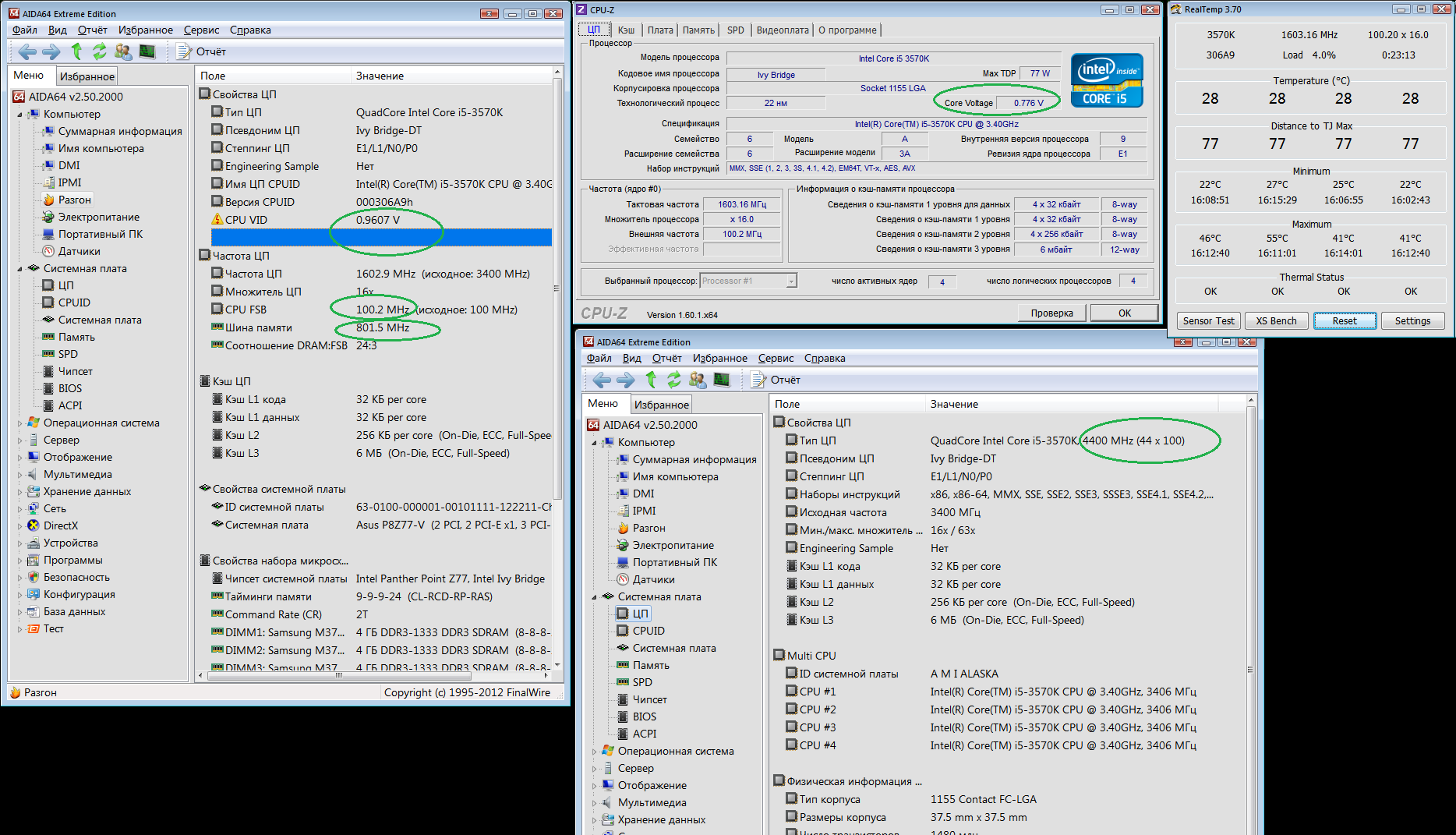Image resolution: width=1456 pixels, height=835 pixels.
Task: Switch to the Видеоплата tab in CPU-Z
Action: (x=782, y=30)
